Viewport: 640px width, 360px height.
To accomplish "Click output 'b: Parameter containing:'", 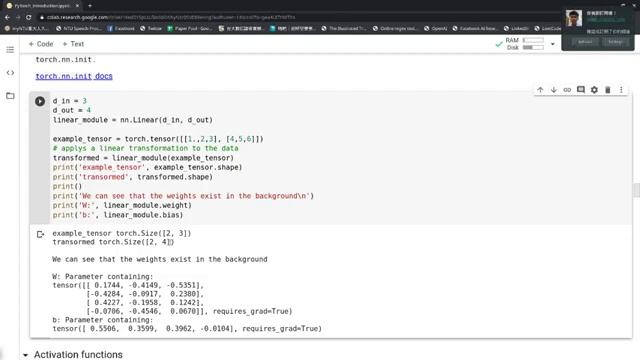I will [102, 320].
